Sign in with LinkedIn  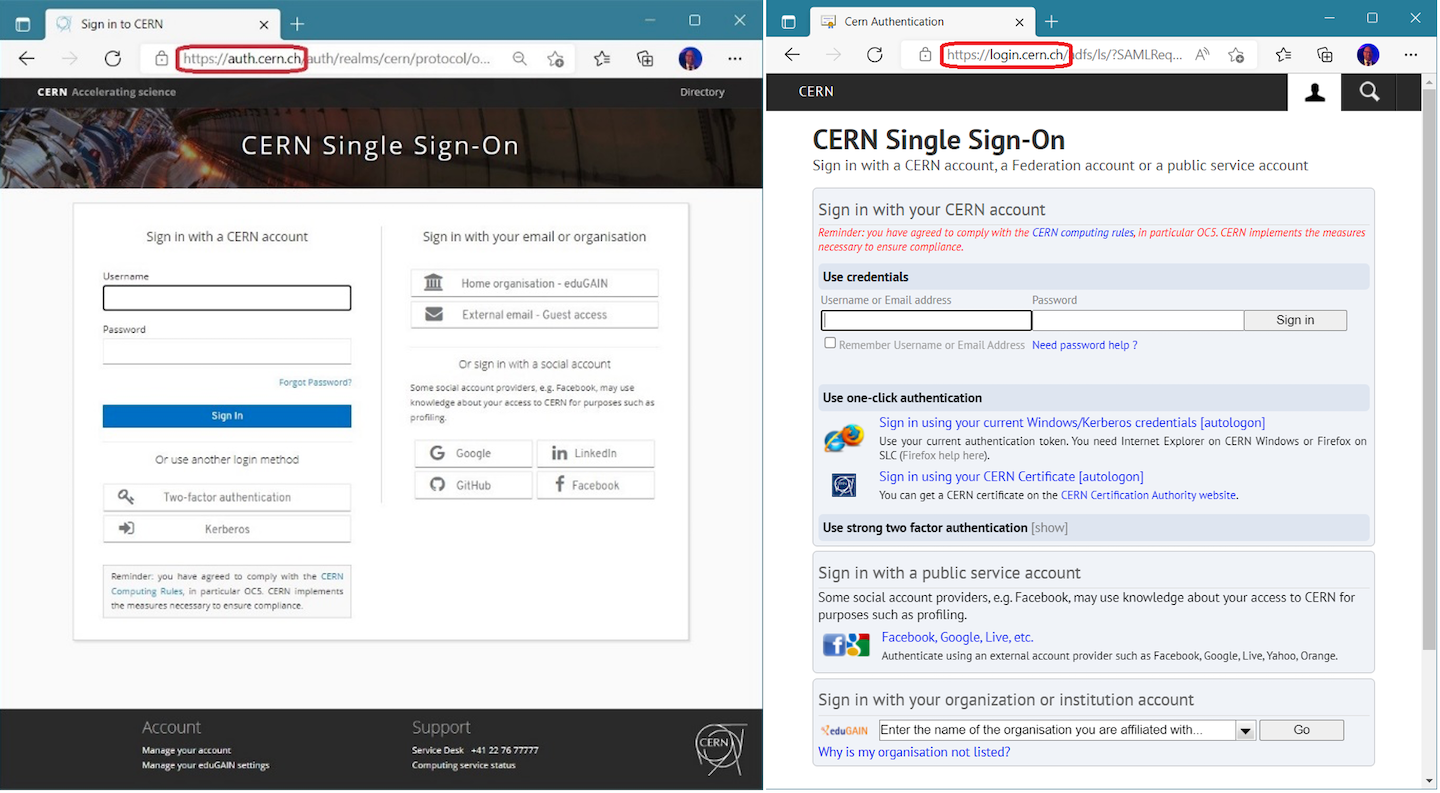595,453
